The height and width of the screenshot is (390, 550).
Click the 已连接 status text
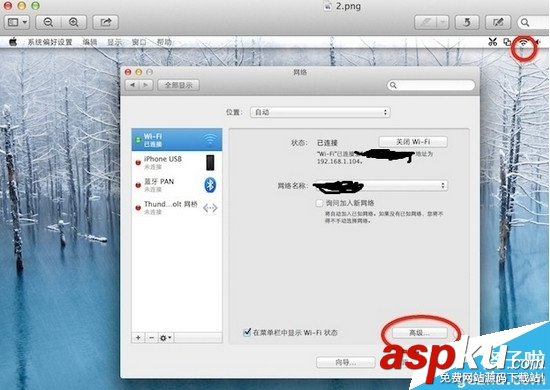(327, 143)
